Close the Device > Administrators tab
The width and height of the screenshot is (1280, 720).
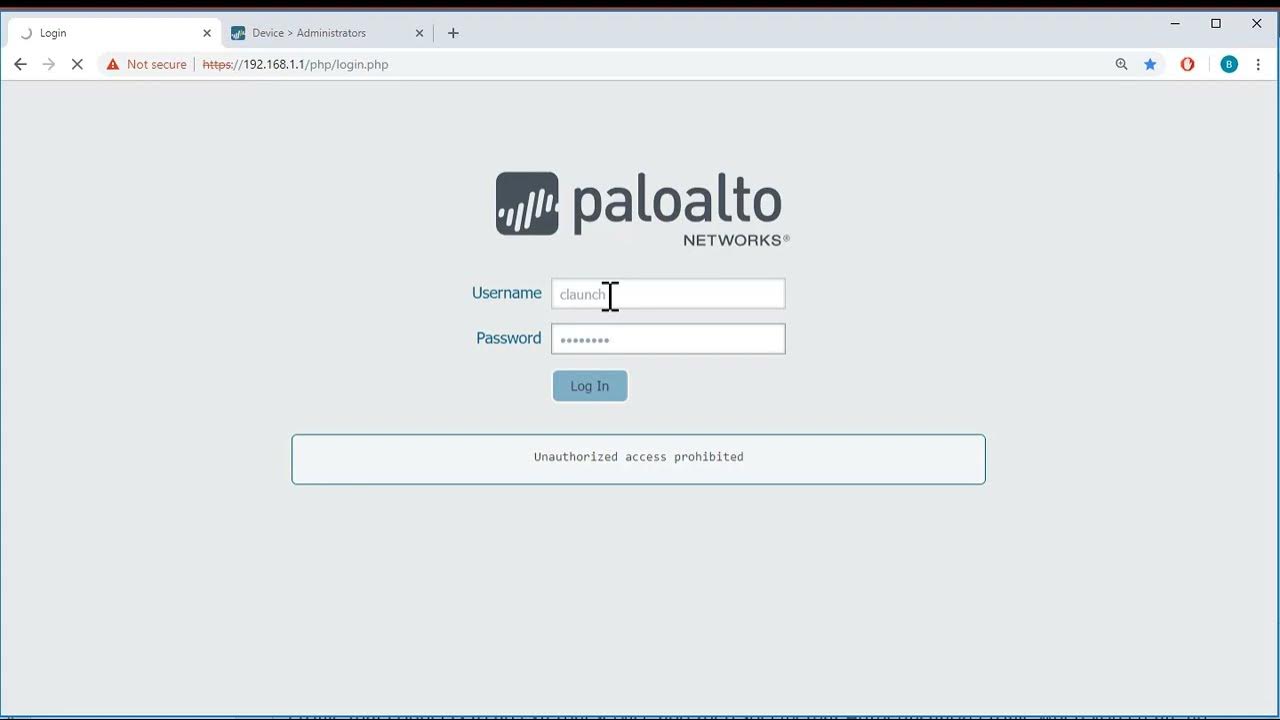pyautogui.click(x=419, y=33)
